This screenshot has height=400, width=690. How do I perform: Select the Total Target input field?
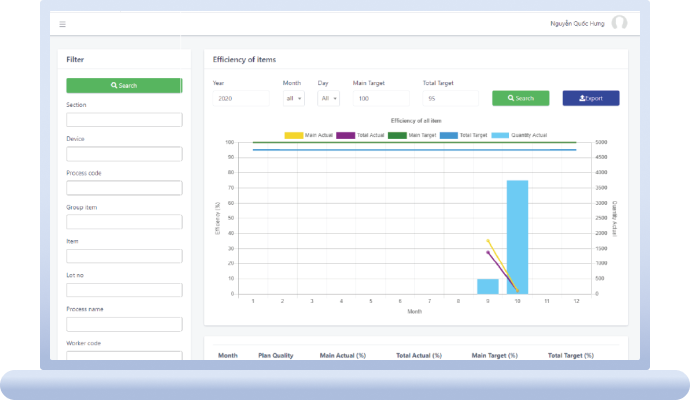452,98
